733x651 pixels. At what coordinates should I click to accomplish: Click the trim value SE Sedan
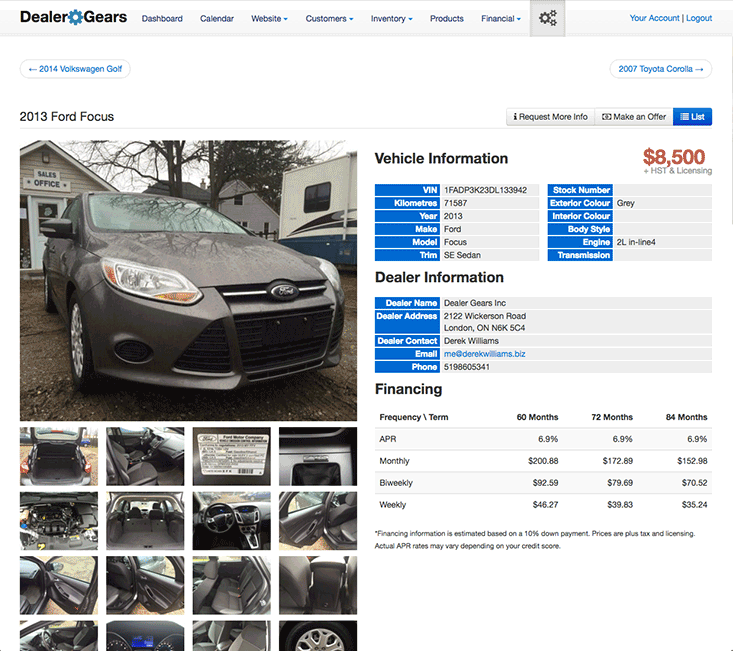(462, 255)
